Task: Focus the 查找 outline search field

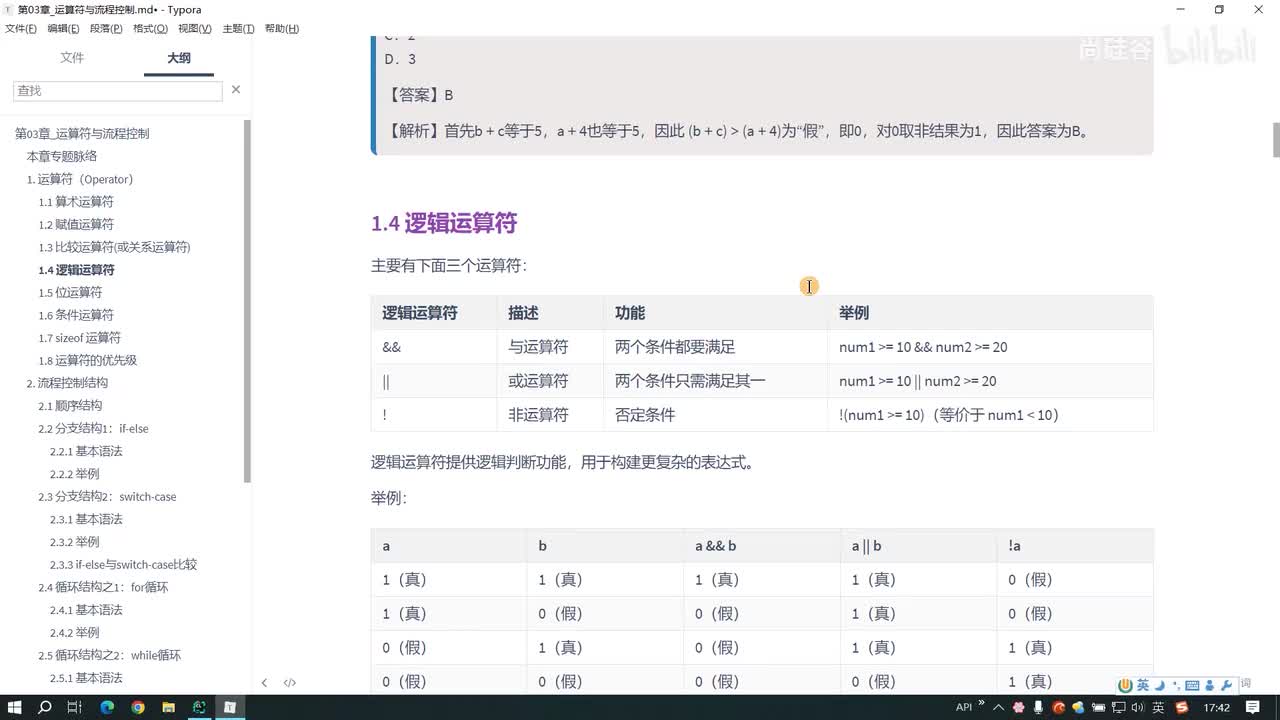Action: click(117, 90)
